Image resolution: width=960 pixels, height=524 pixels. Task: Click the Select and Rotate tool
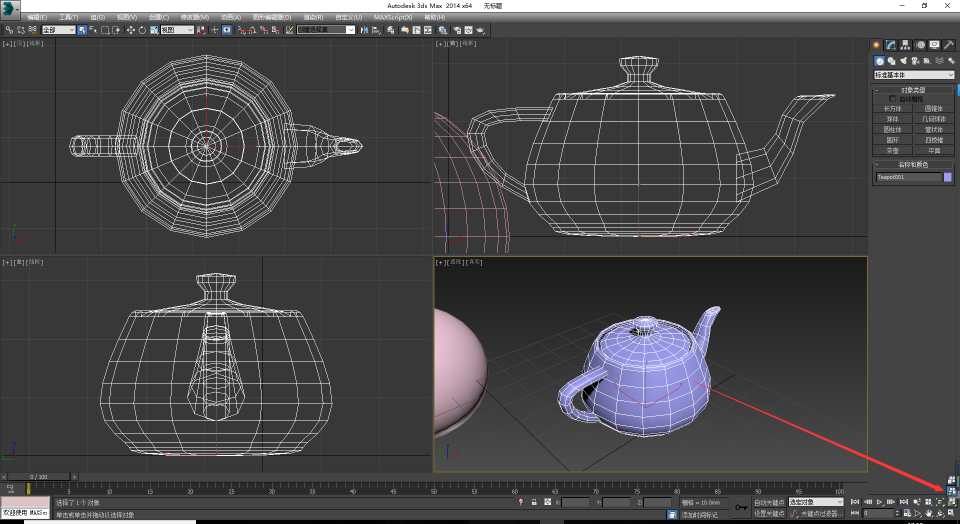point(141,30)
